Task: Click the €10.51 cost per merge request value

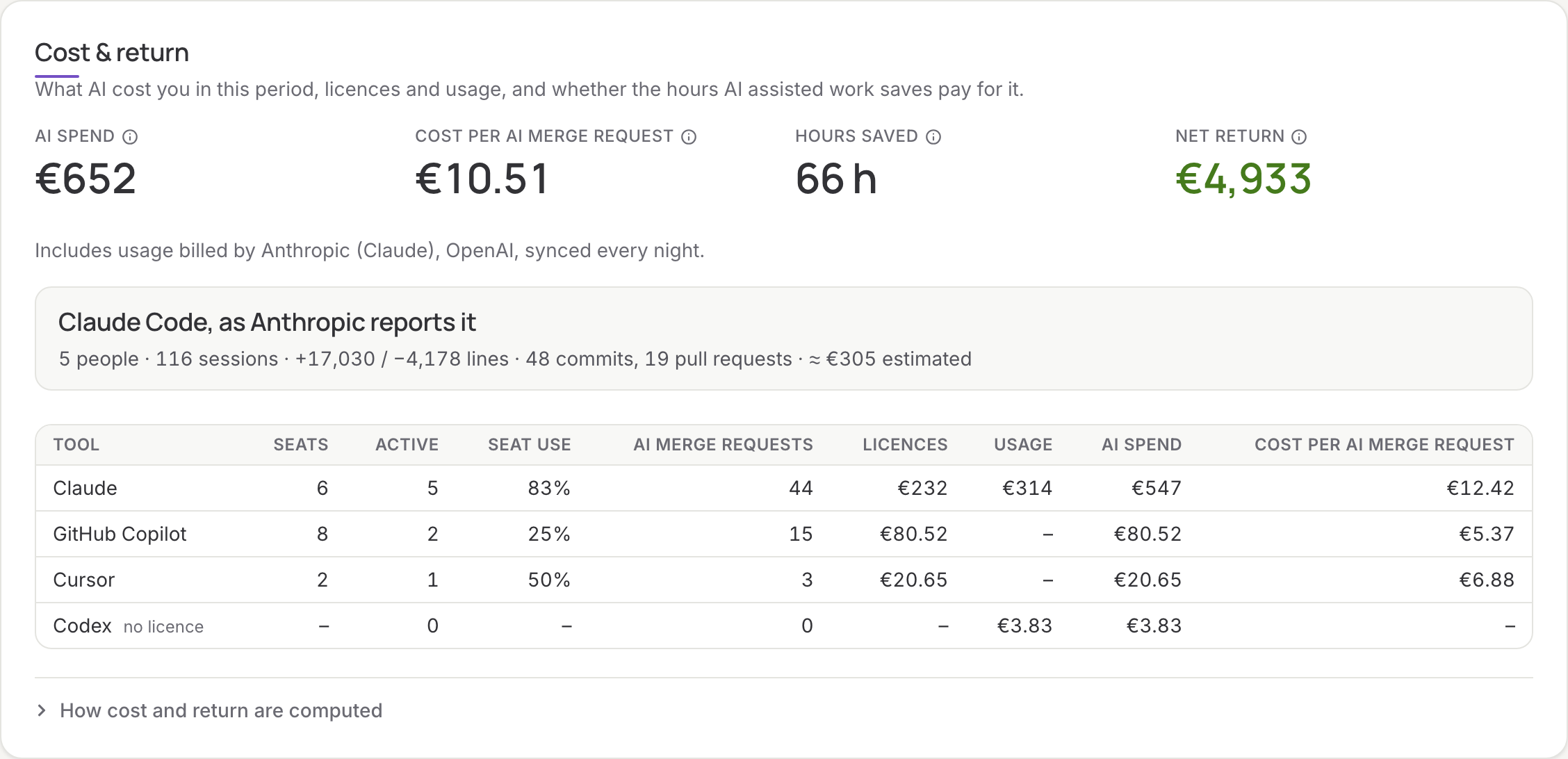Action: 482,179
